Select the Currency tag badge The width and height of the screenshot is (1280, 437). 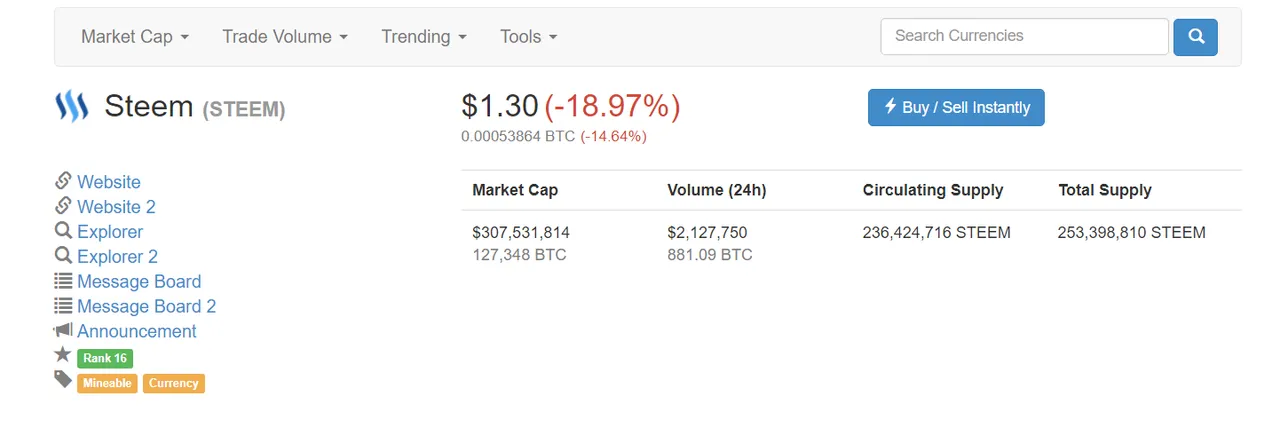[174, 383]
